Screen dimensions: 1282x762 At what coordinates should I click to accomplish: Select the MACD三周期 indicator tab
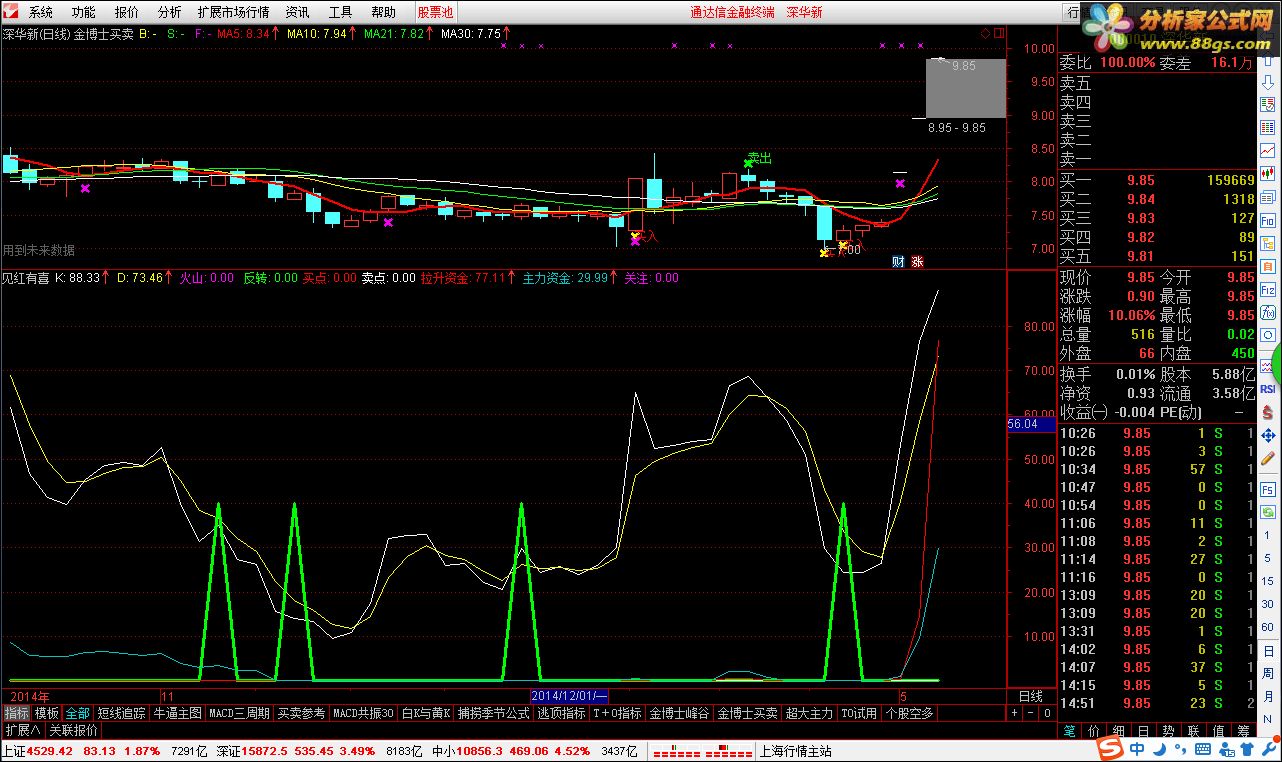pyautogui.click(x=240, y=713)
